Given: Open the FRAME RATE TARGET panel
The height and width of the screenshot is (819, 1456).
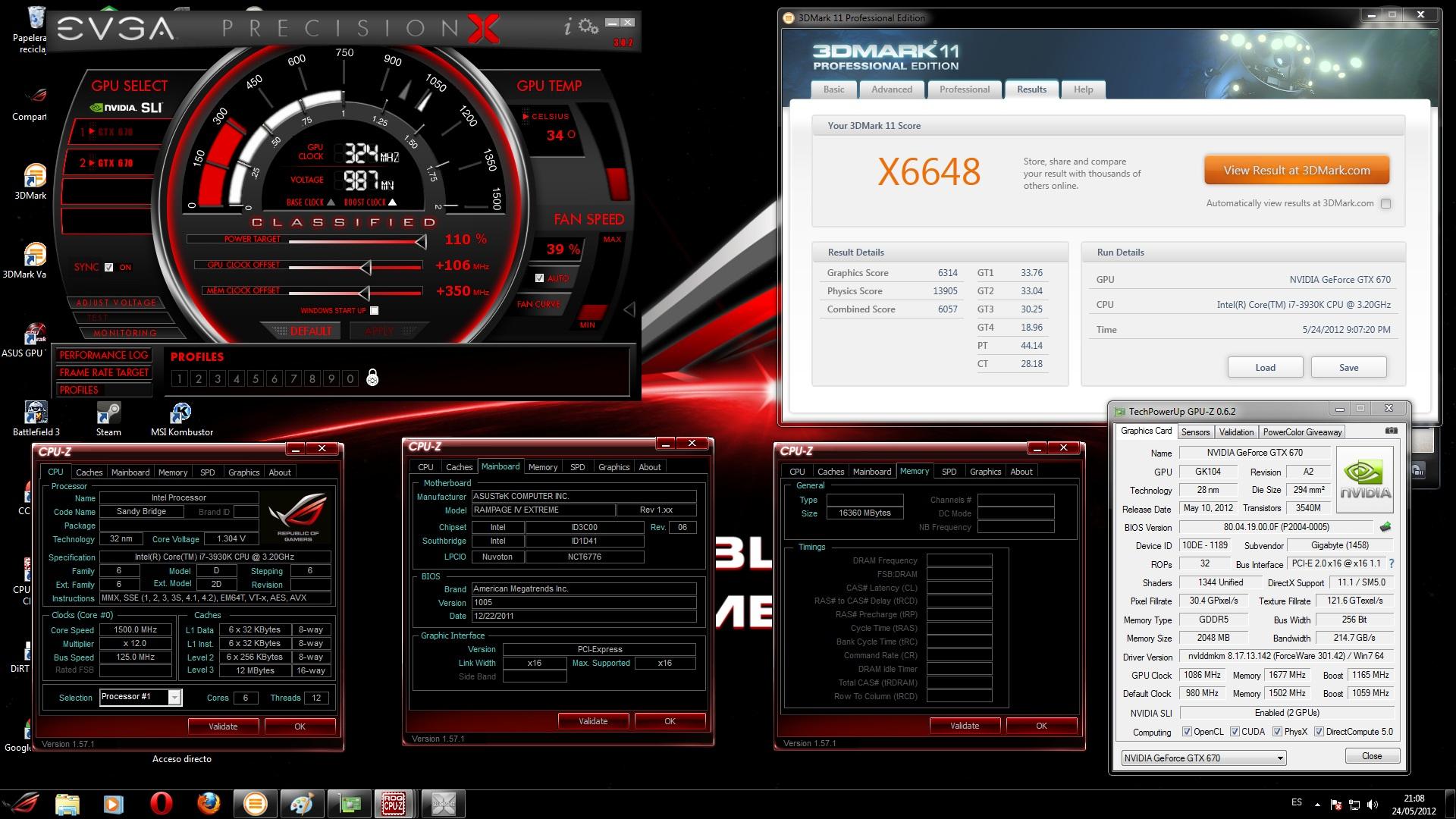Looking at the screenshot, I should [104, 372].
